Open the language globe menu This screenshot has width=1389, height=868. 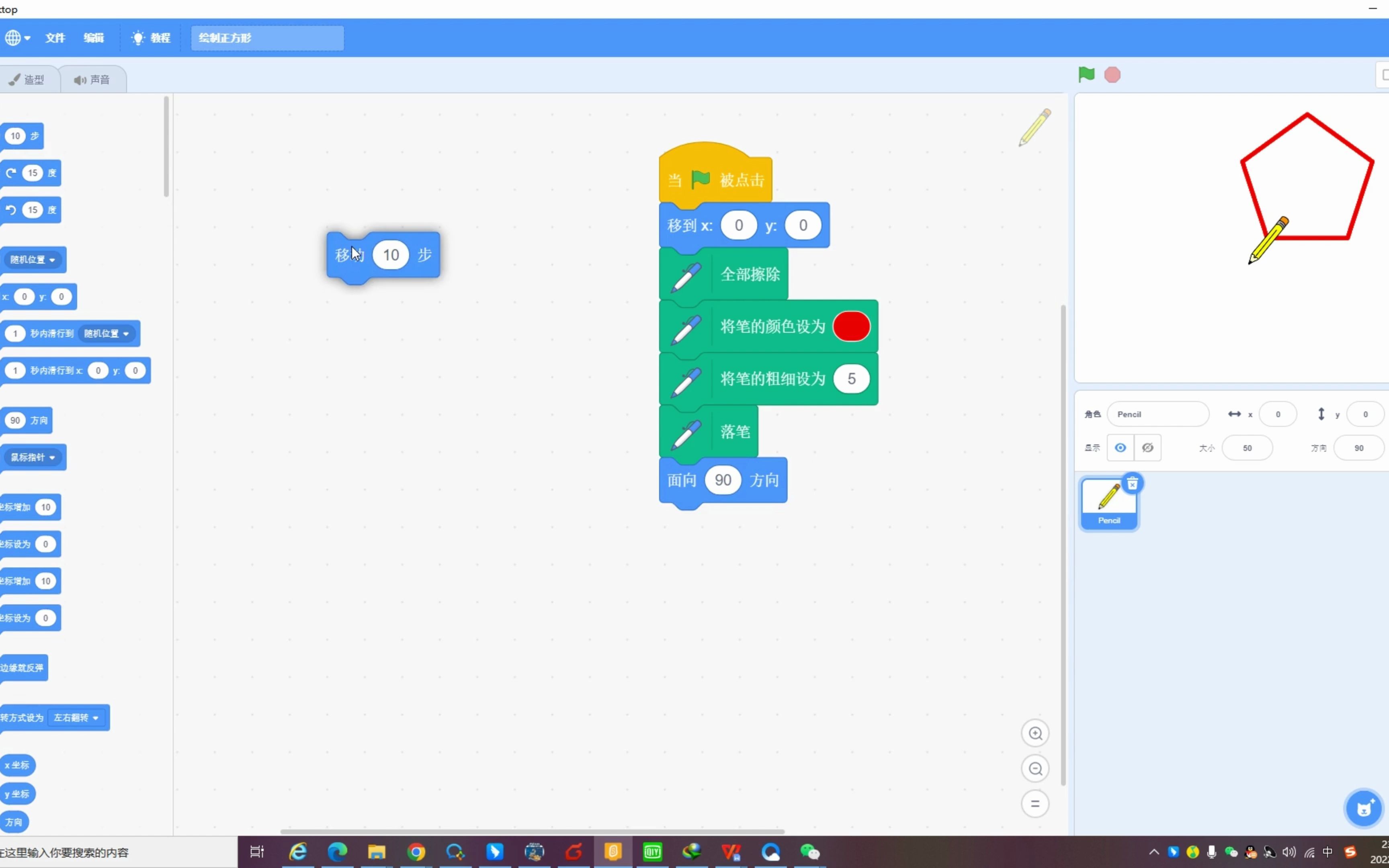pyautogui.click(x=17, y=38)
